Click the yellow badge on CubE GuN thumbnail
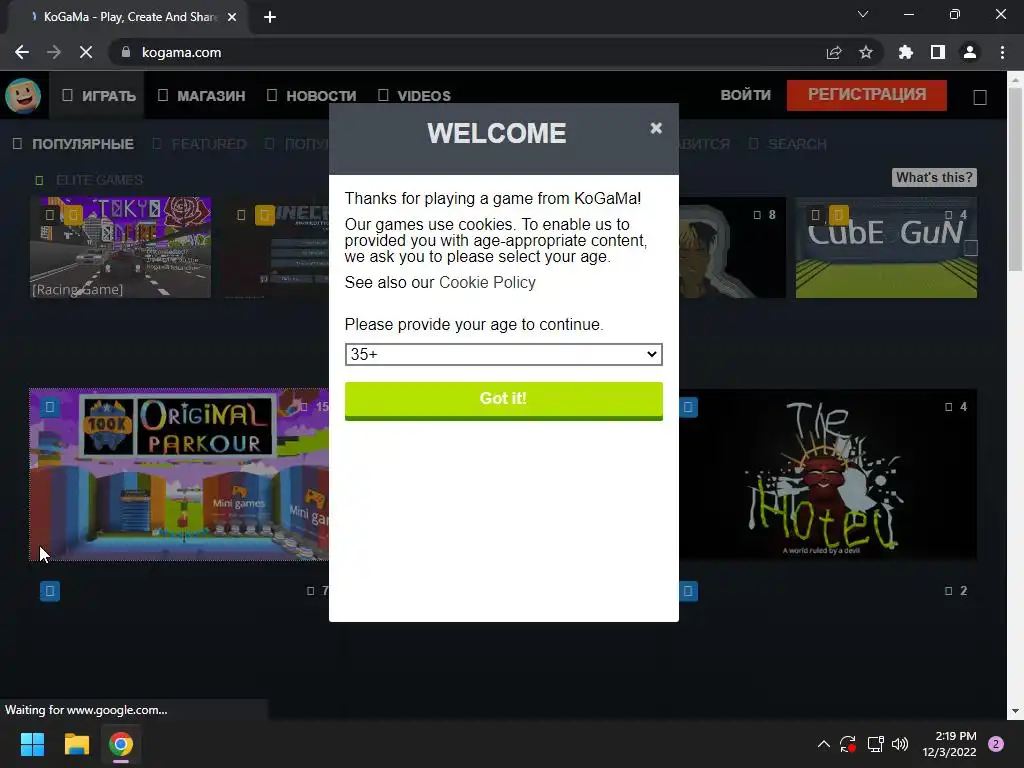Viewport: 1024px width, 768px height. coord(839,215)
